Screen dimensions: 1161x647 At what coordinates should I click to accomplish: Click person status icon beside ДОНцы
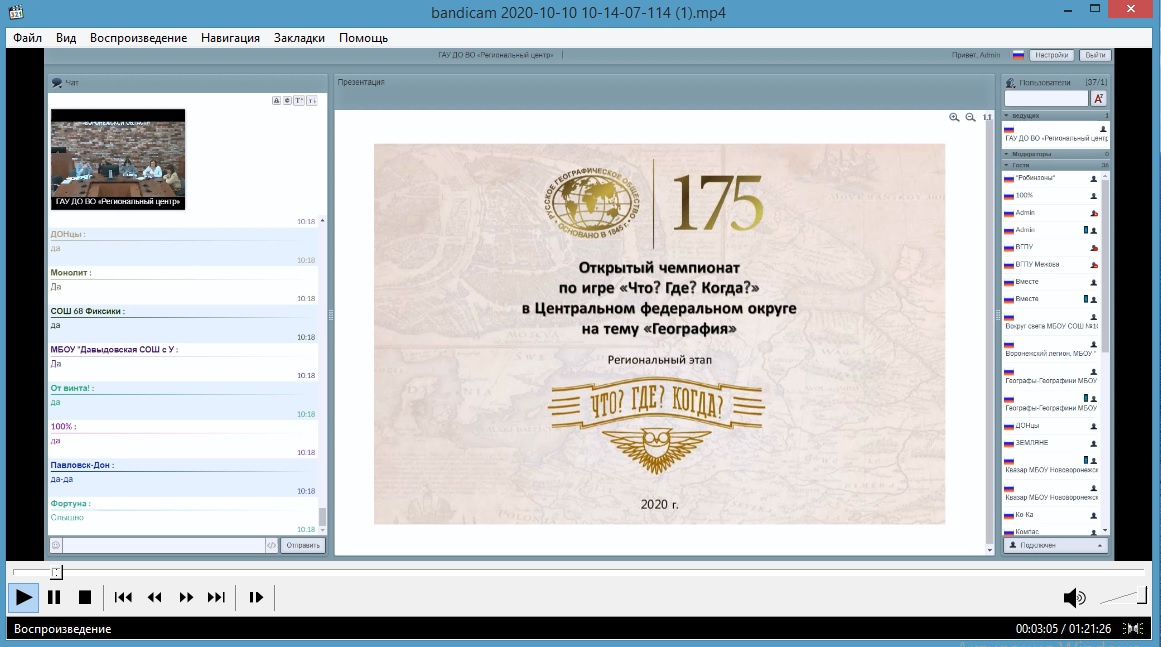pyautogui.click(x=1094, y=426)
